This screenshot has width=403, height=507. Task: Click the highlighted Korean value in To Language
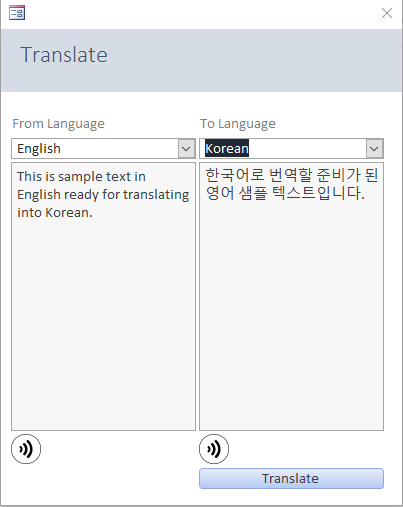coord(227,148)
